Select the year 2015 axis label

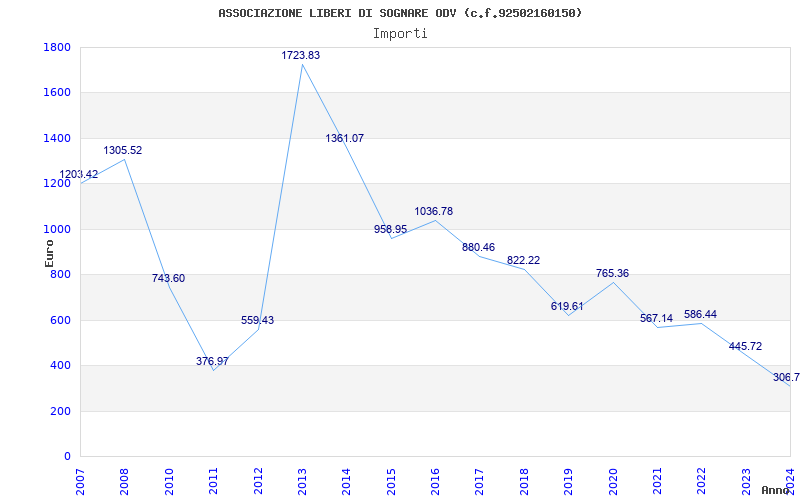point(391,482)
